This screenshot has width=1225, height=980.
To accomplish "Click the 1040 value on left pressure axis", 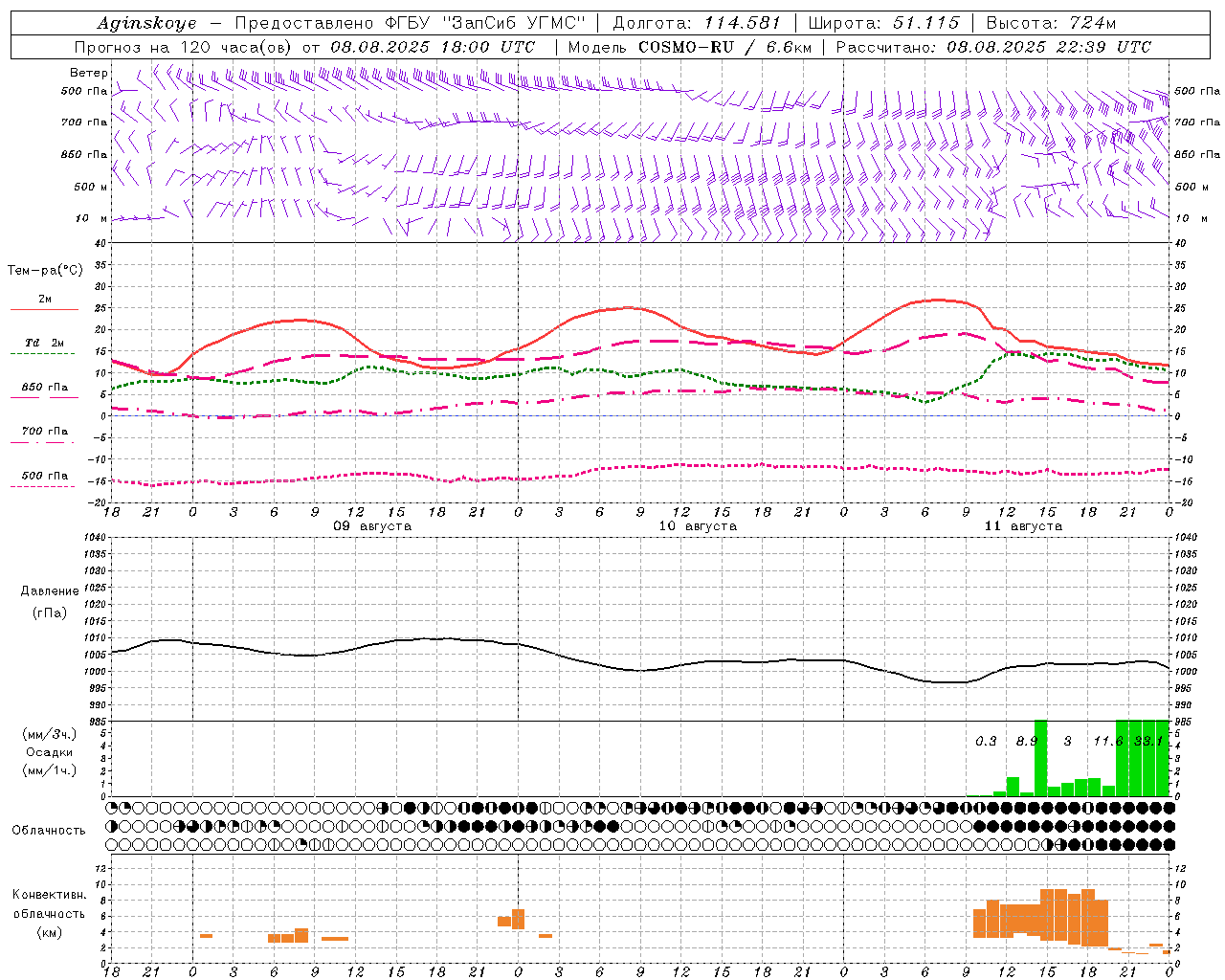I will 97,537.
